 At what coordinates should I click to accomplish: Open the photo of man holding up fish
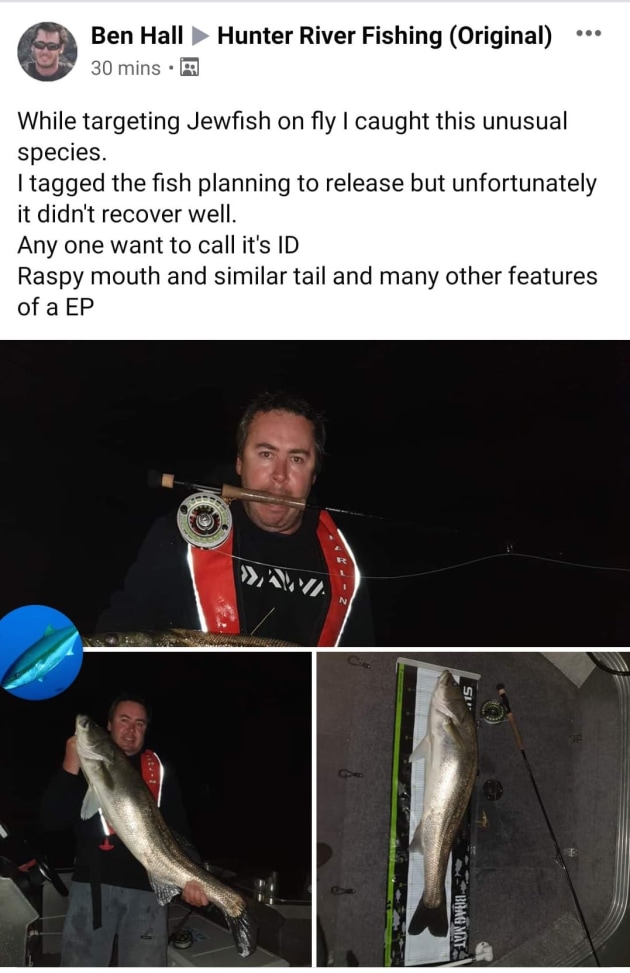[155, 809]
